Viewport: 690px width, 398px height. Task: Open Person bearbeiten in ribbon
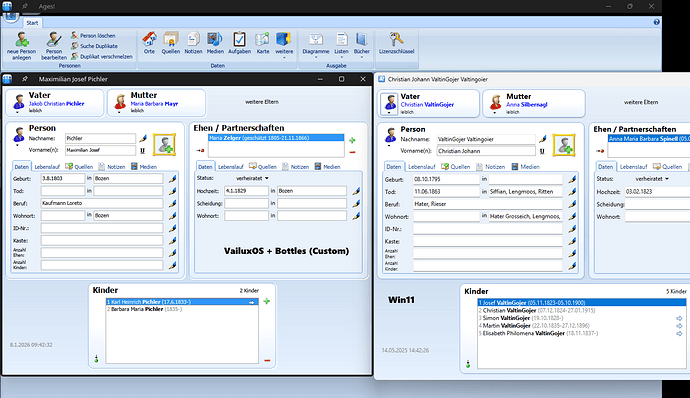coord(54,45)
